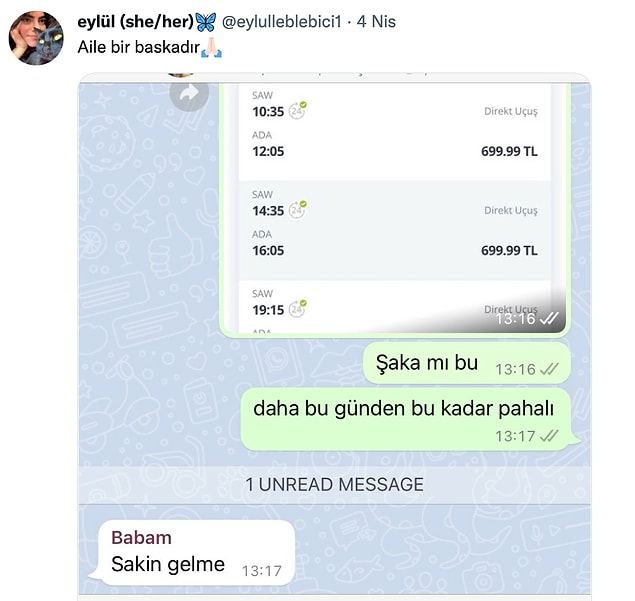This screenshot has width=635, height=601.
Task: Click the 24-hour clock icon next to 19:15
Action: coord(298,309)
